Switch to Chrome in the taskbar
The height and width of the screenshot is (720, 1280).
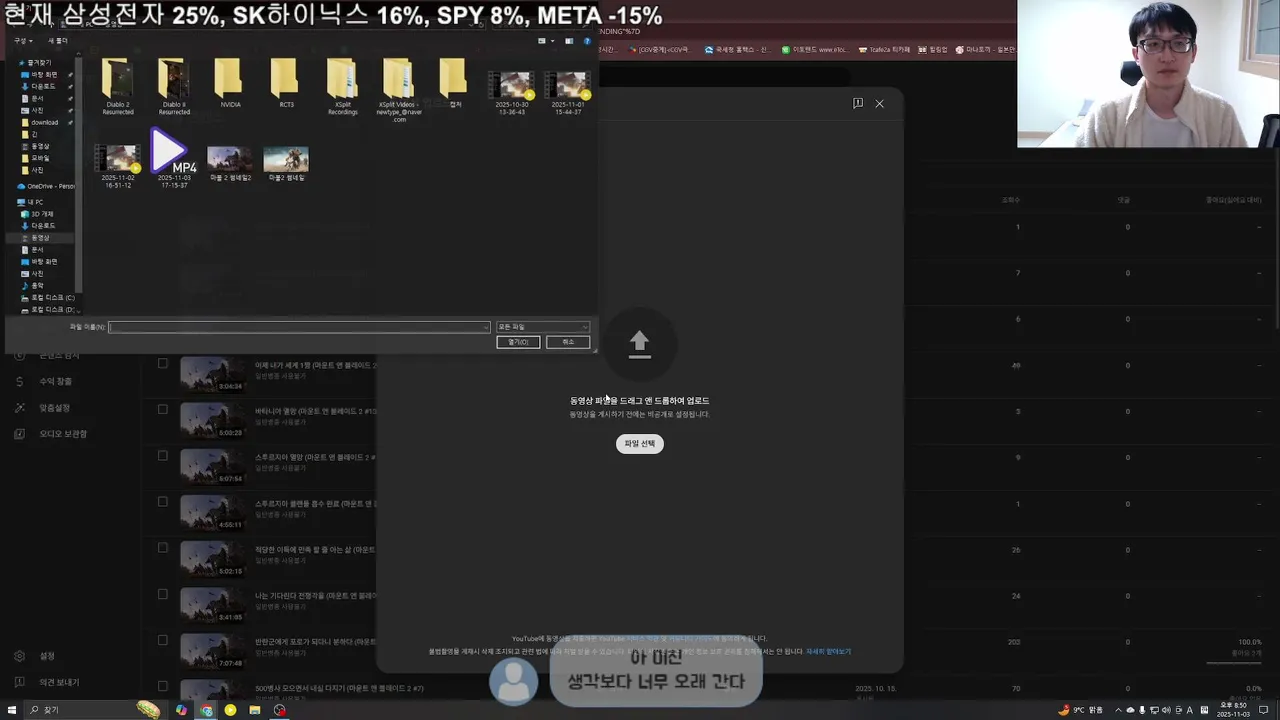(206, 710)
